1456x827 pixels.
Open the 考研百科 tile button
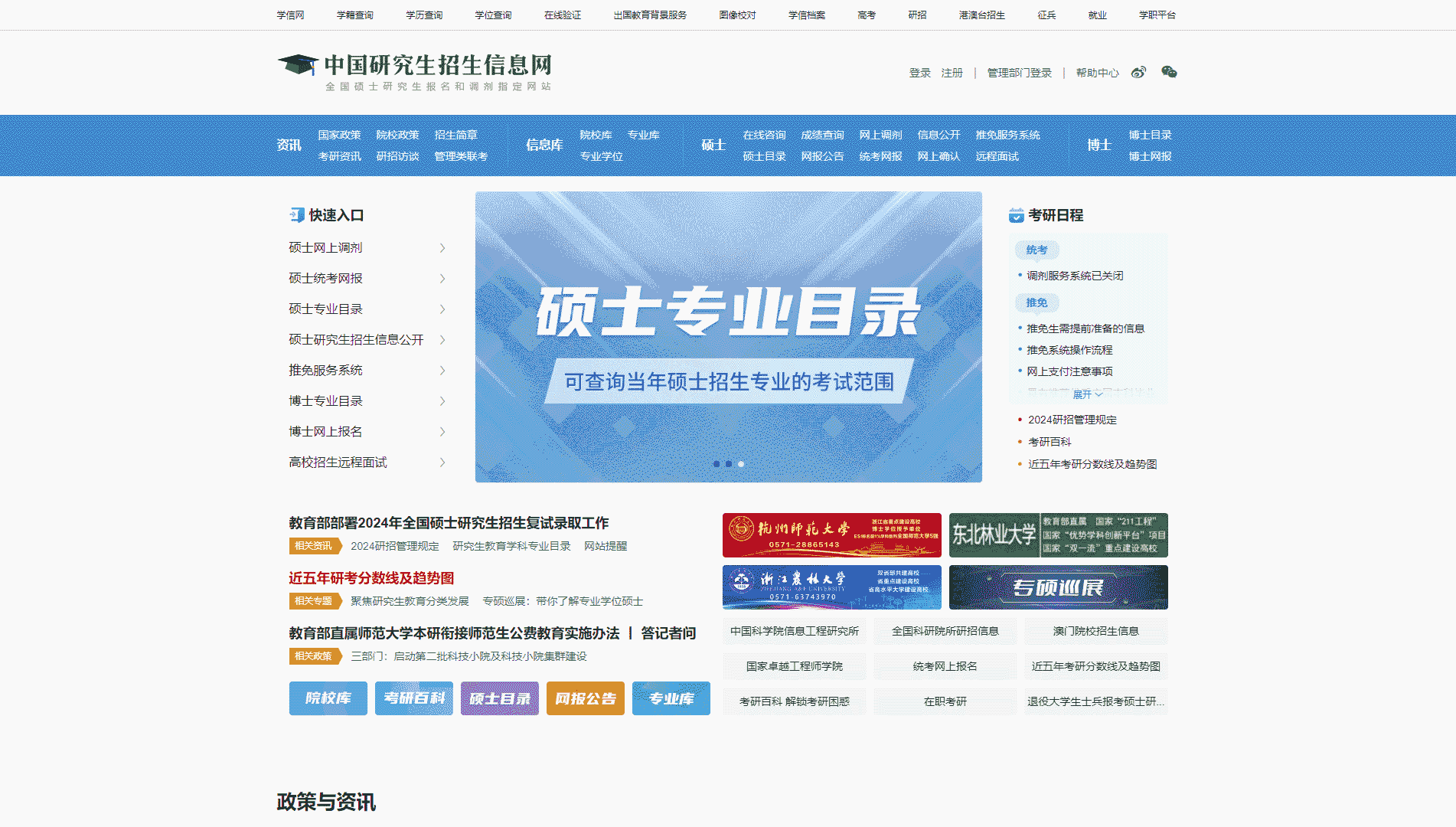(414, 698)
